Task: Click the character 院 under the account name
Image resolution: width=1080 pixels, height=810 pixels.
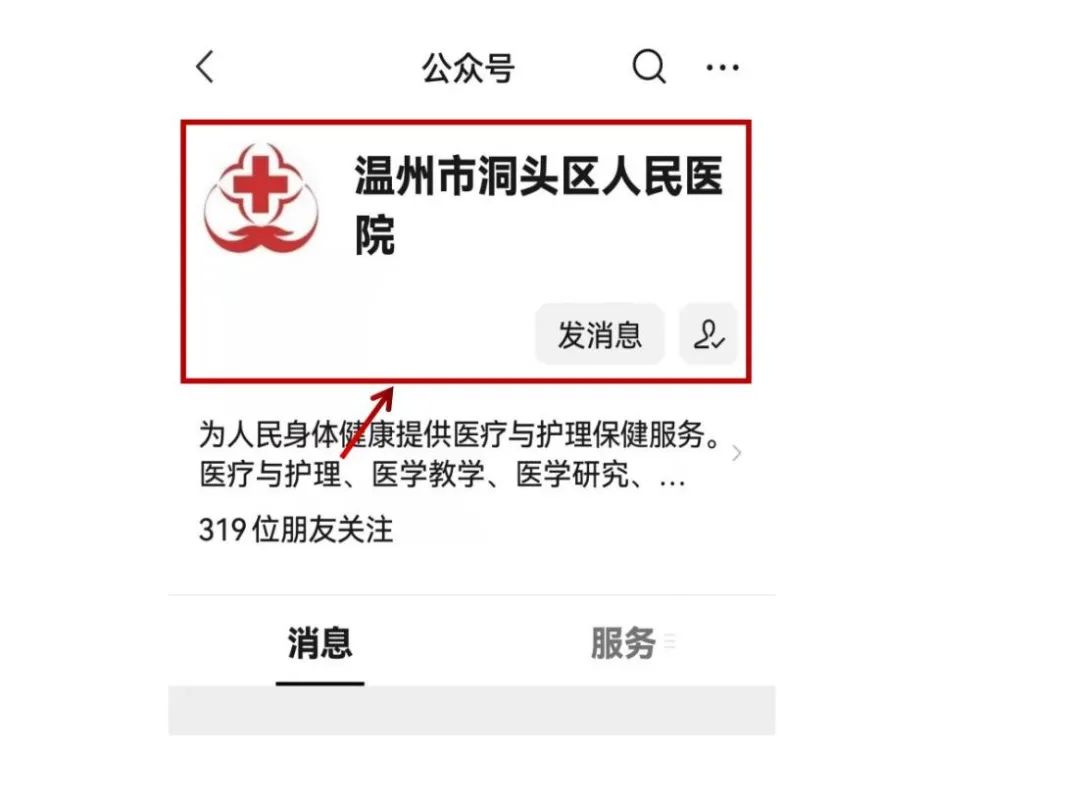Action: tap(375, 236)
